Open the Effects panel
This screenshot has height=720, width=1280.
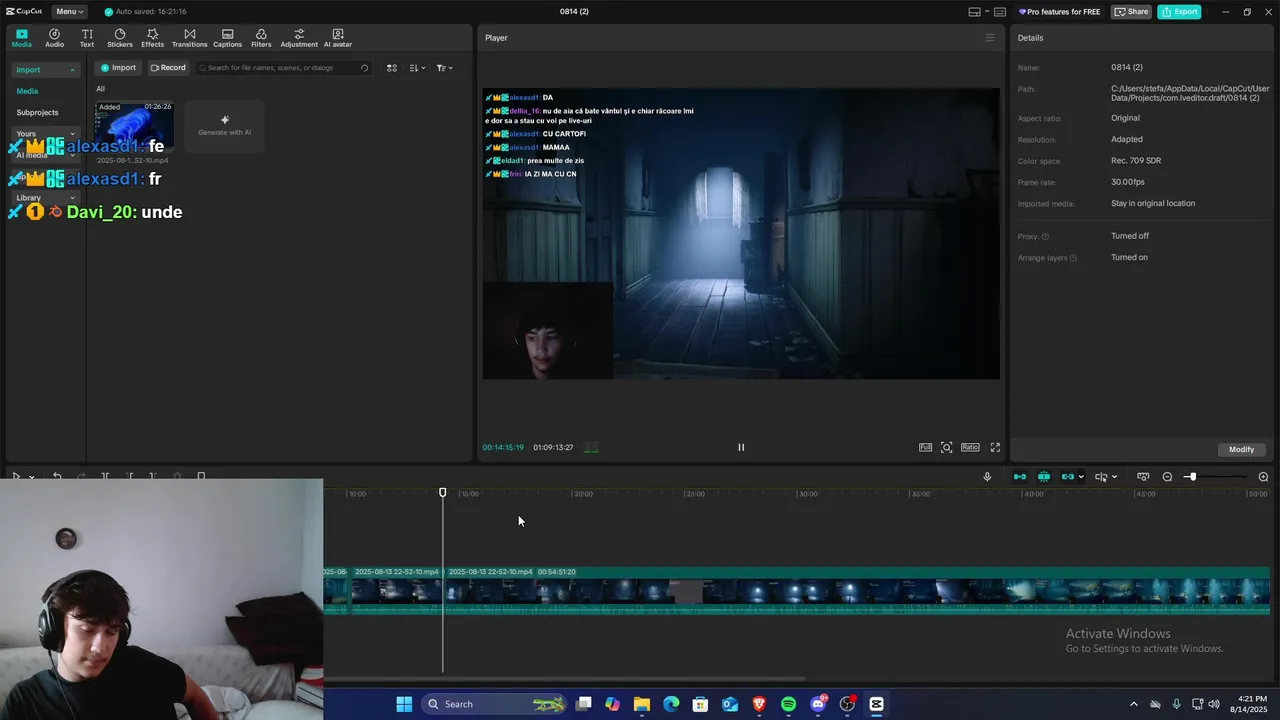coord(152,38)
